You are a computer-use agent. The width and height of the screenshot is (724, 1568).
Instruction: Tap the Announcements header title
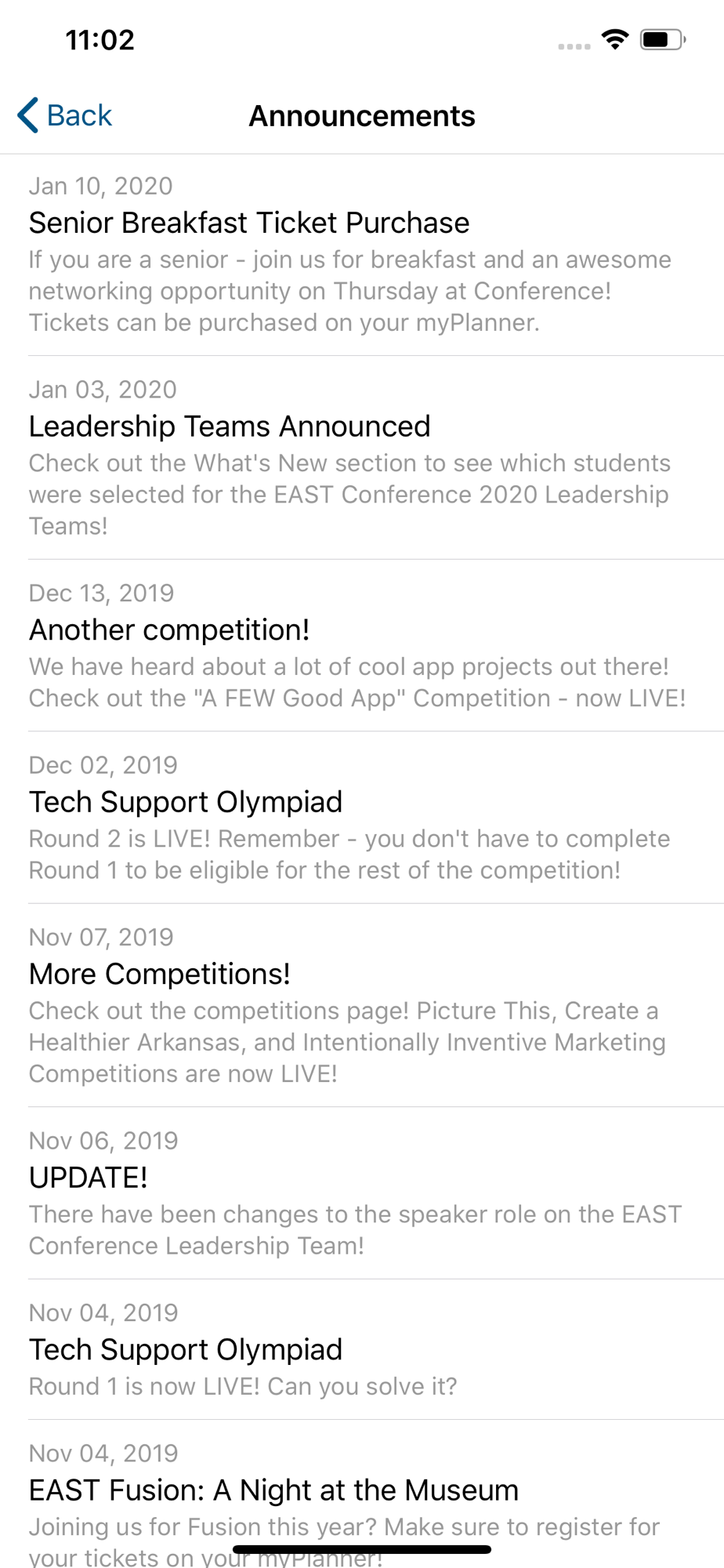click(362, 116)
